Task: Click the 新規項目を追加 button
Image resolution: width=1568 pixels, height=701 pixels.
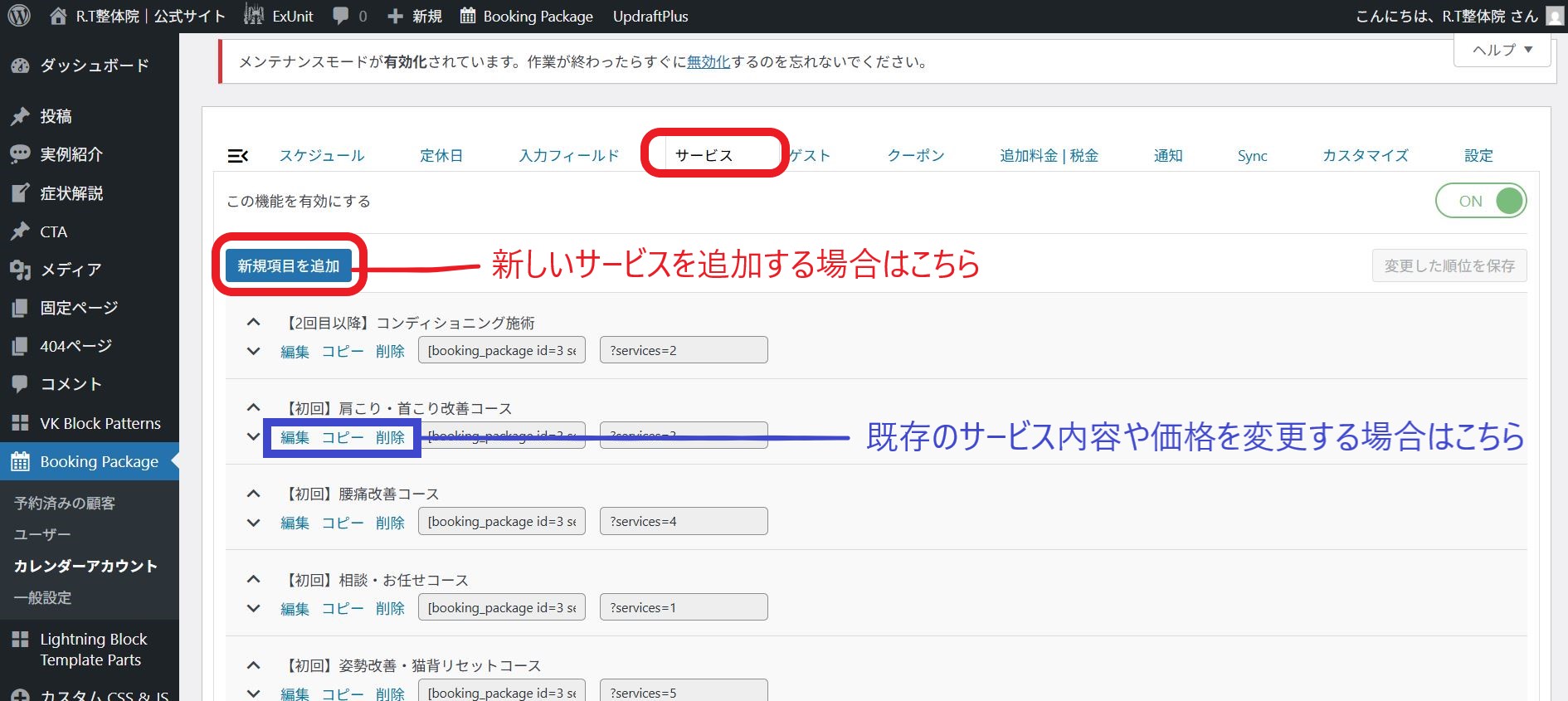Action: (289, 265)
